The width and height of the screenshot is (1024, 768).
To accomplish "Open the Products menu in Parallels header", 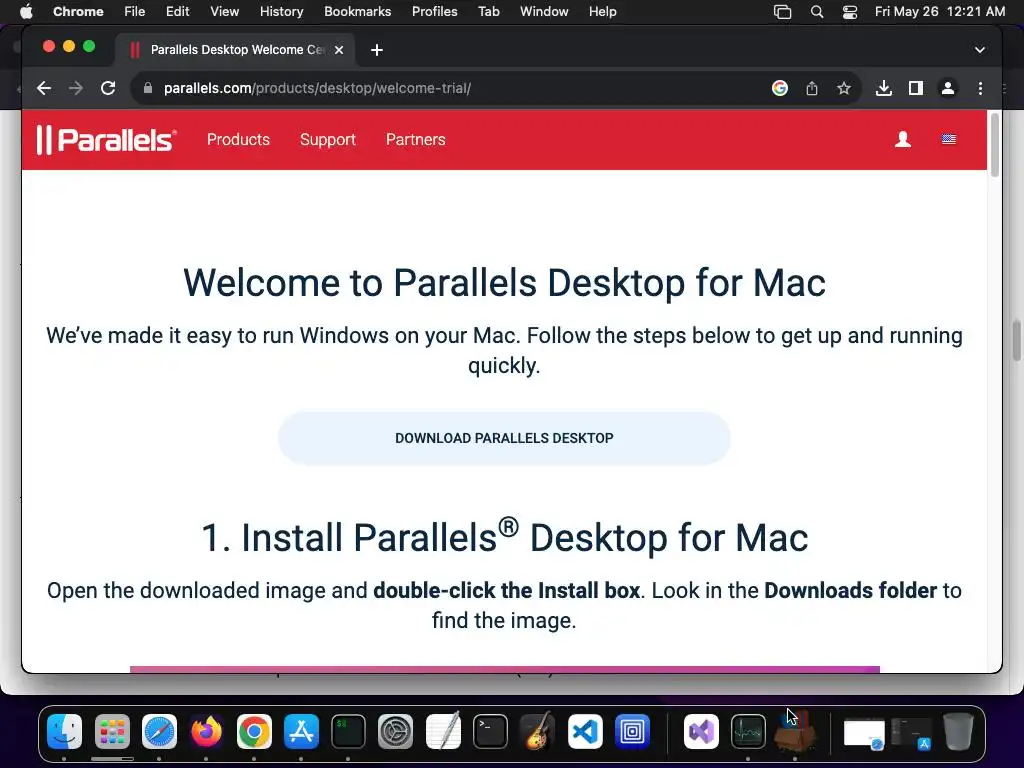I will point(238,140).
